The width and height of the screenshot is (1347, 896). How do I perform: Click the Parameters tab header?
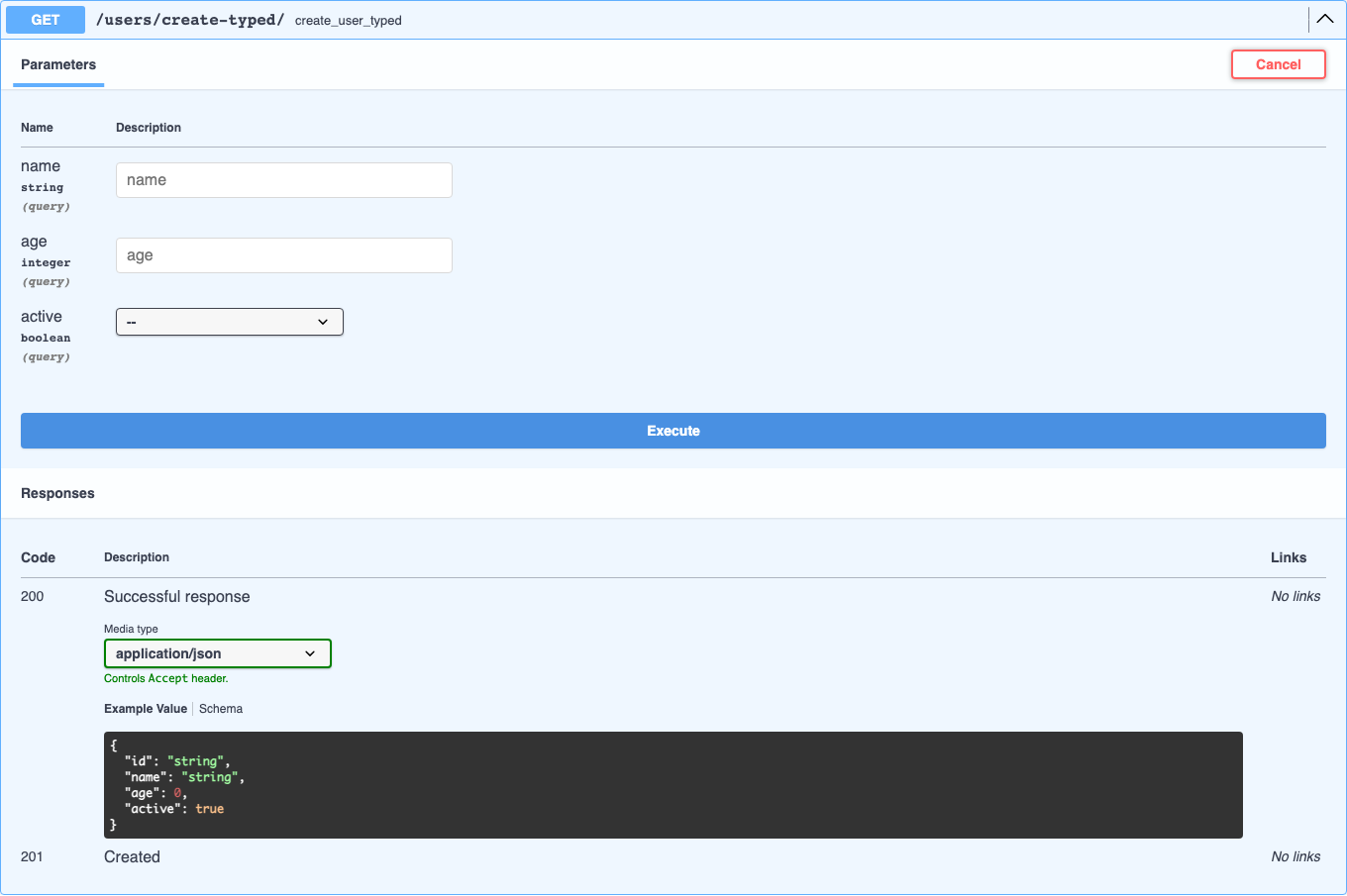[58, 64]
